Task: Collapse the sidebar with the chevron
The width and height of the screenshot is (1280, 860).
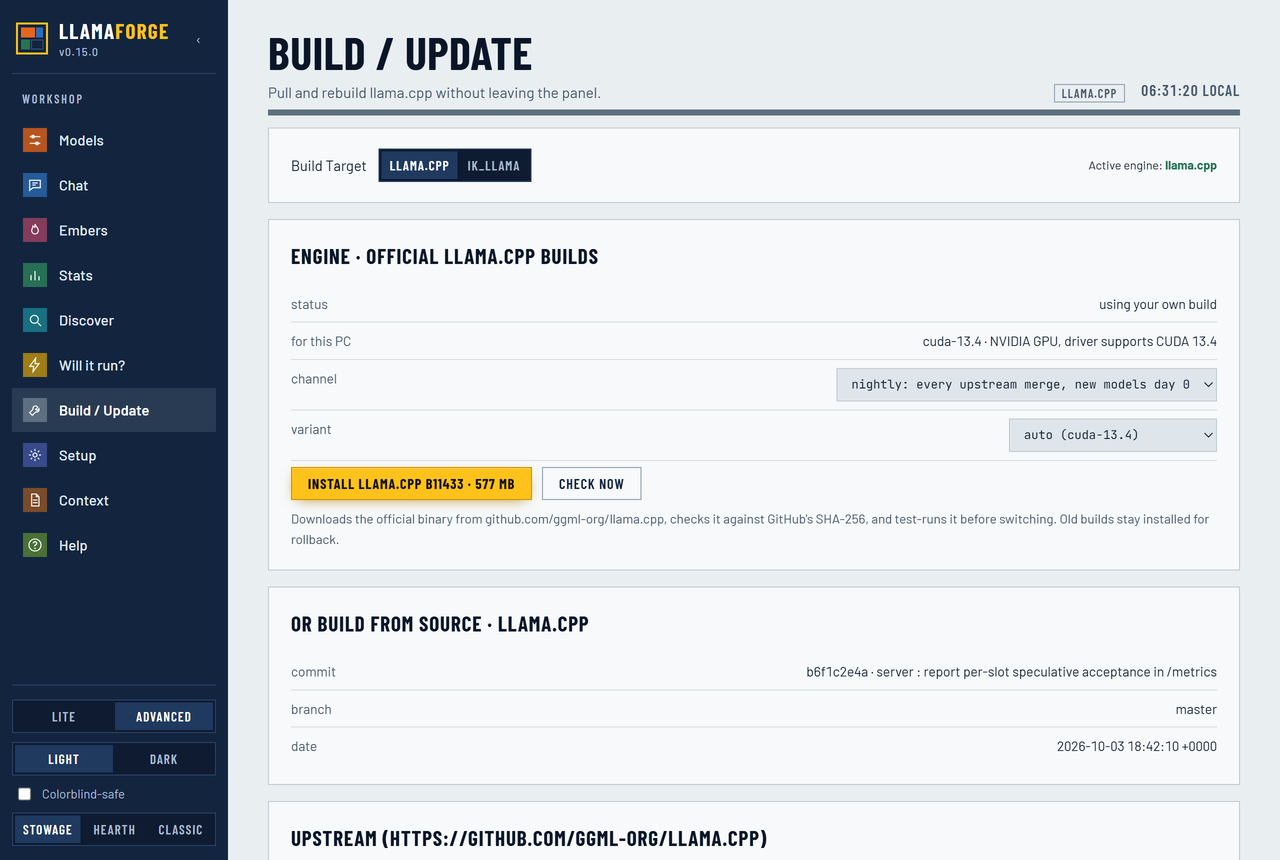Action: pyautogui.click(x=198, y=40)
